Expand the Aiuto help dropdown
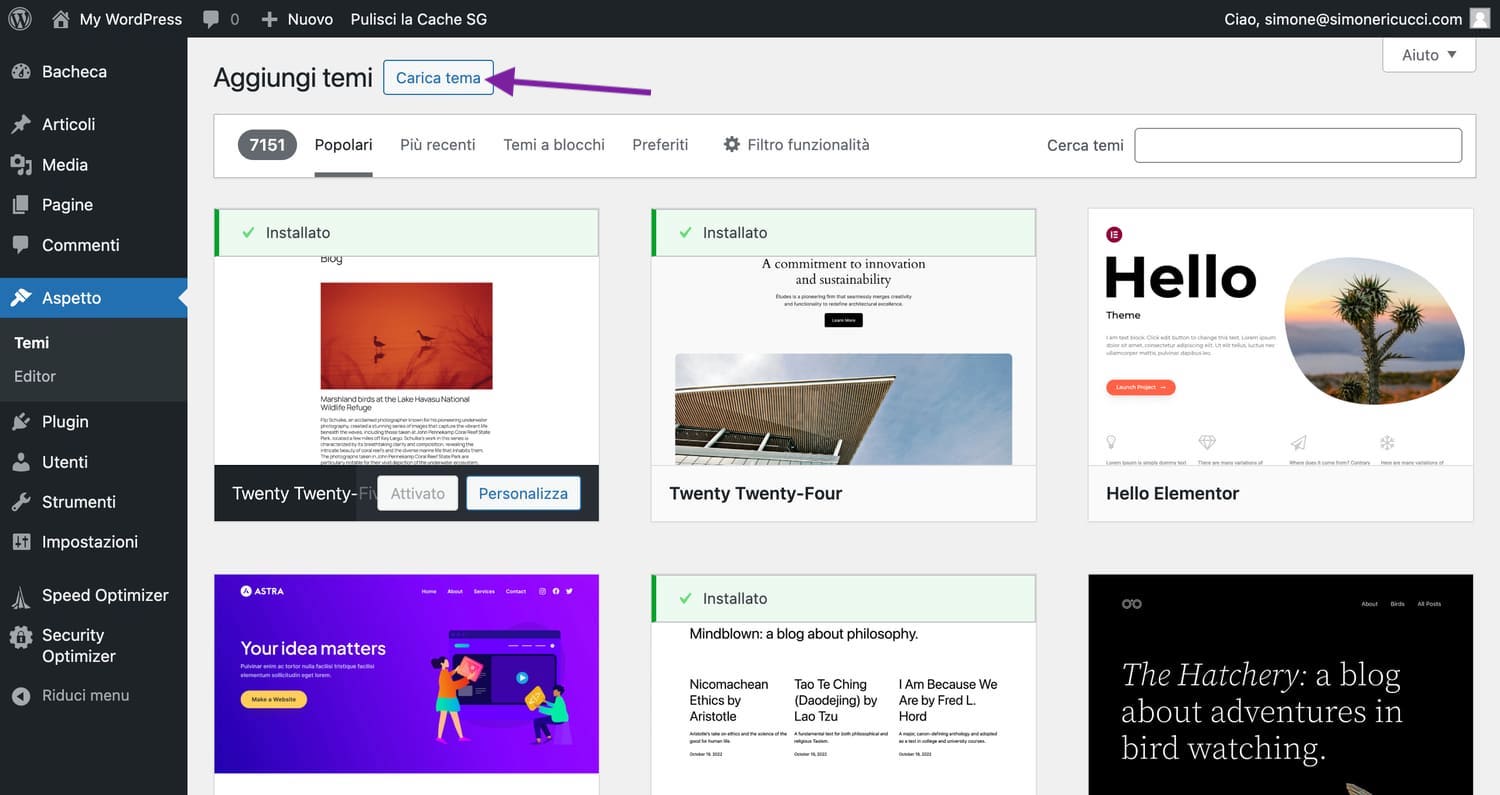 click(x=1429, y=55)
